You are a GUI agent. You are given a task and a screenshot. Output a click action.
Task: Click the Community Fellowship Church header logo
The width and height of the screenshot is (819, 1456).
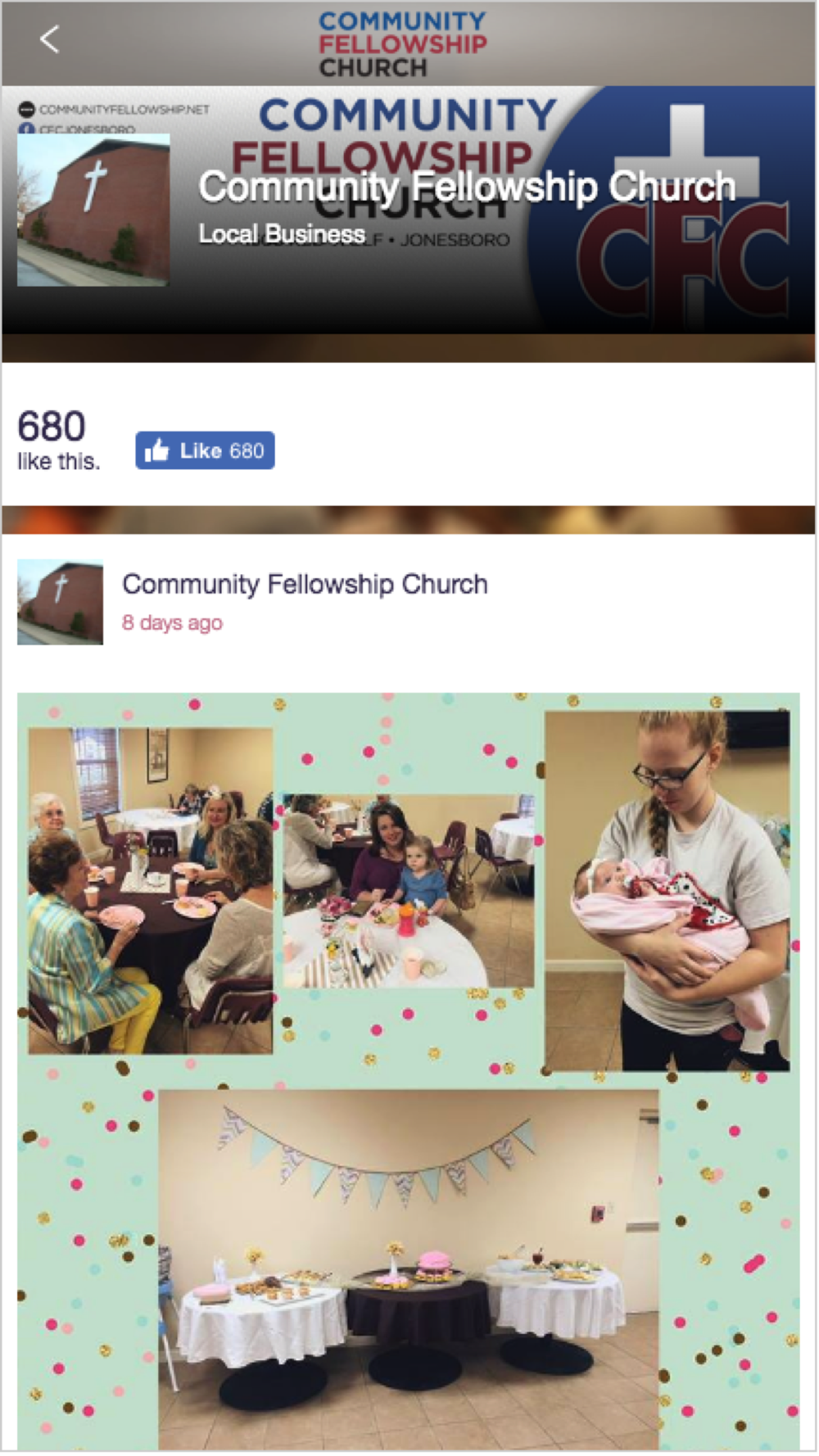(x=402, y=44)
